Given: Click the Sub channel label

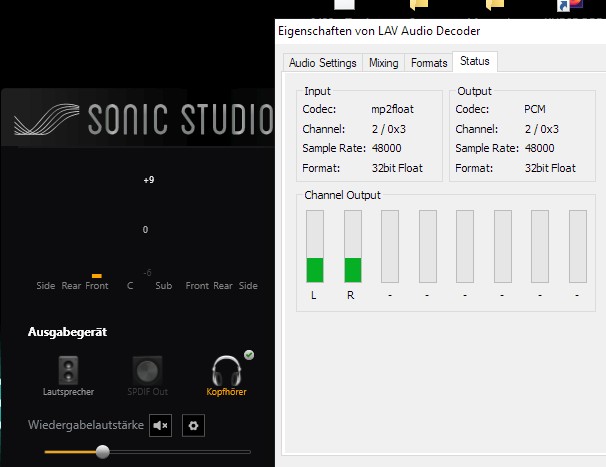Looking at the screenshot, I should click(x=163, y=286).
